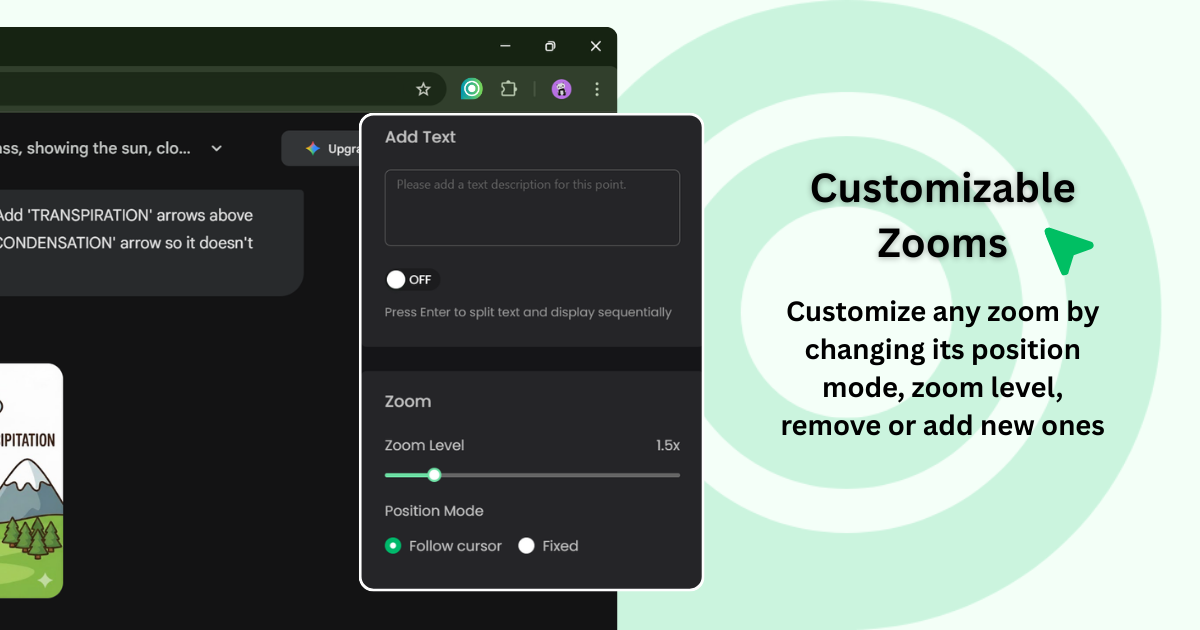1200x630 pixels.
Task: Switch the OFF toggle to on
Action: coord(410,280)
